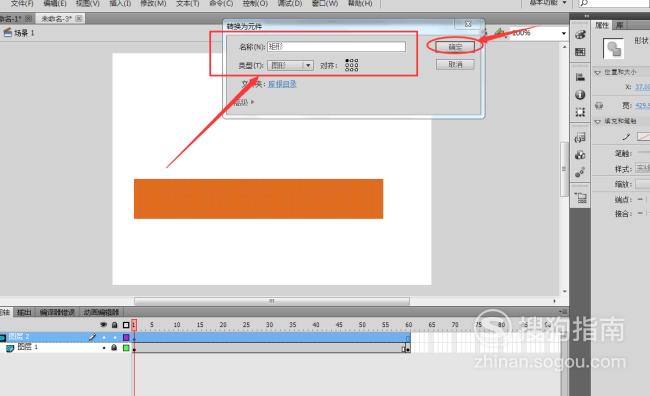Switch to the 动画编辑器 Motion Editor tab

click(102, 312)
